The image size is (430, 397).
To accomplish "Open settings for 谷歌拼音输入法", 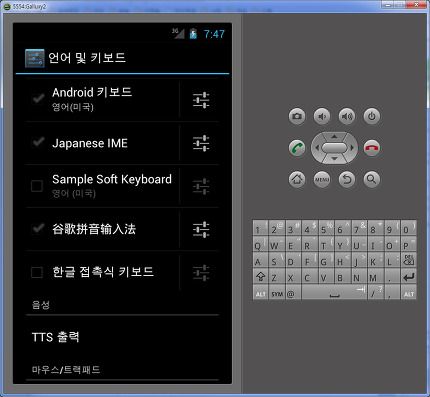I will [201, 229].
